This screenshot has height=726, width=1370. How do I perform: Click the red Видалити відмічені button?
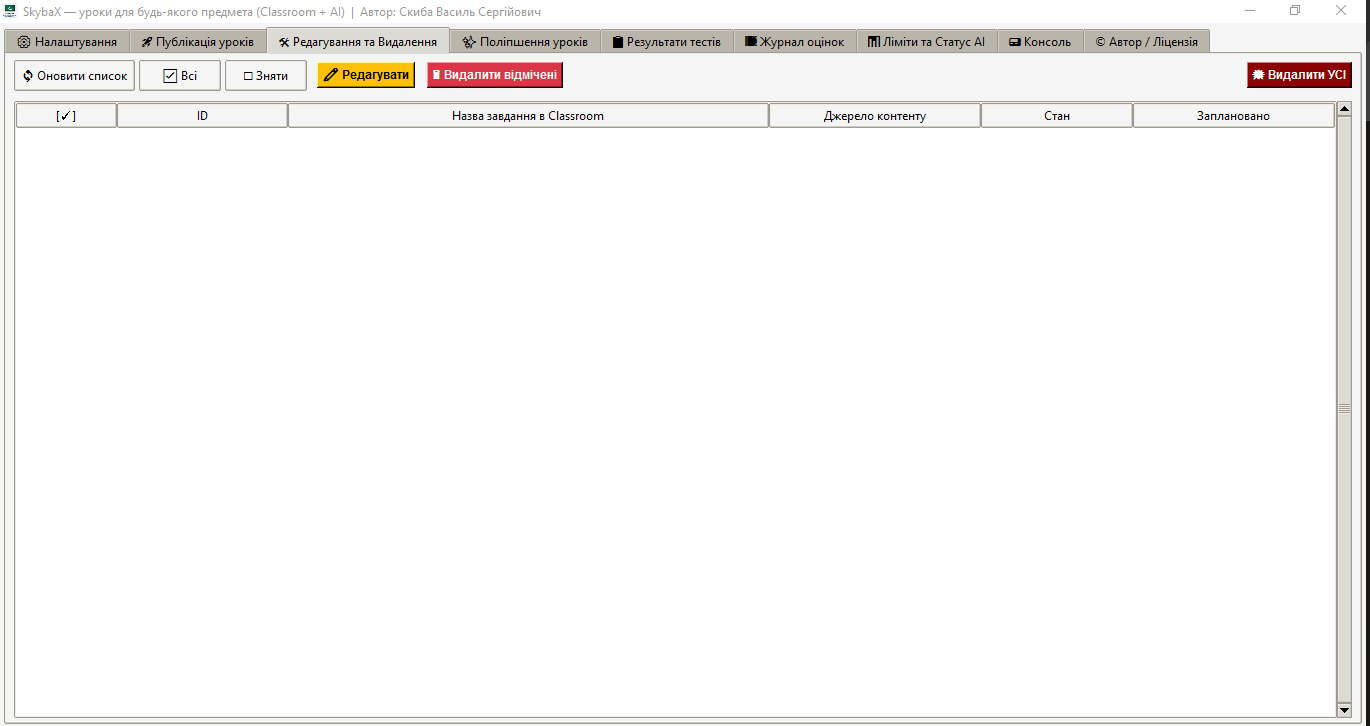495,75
